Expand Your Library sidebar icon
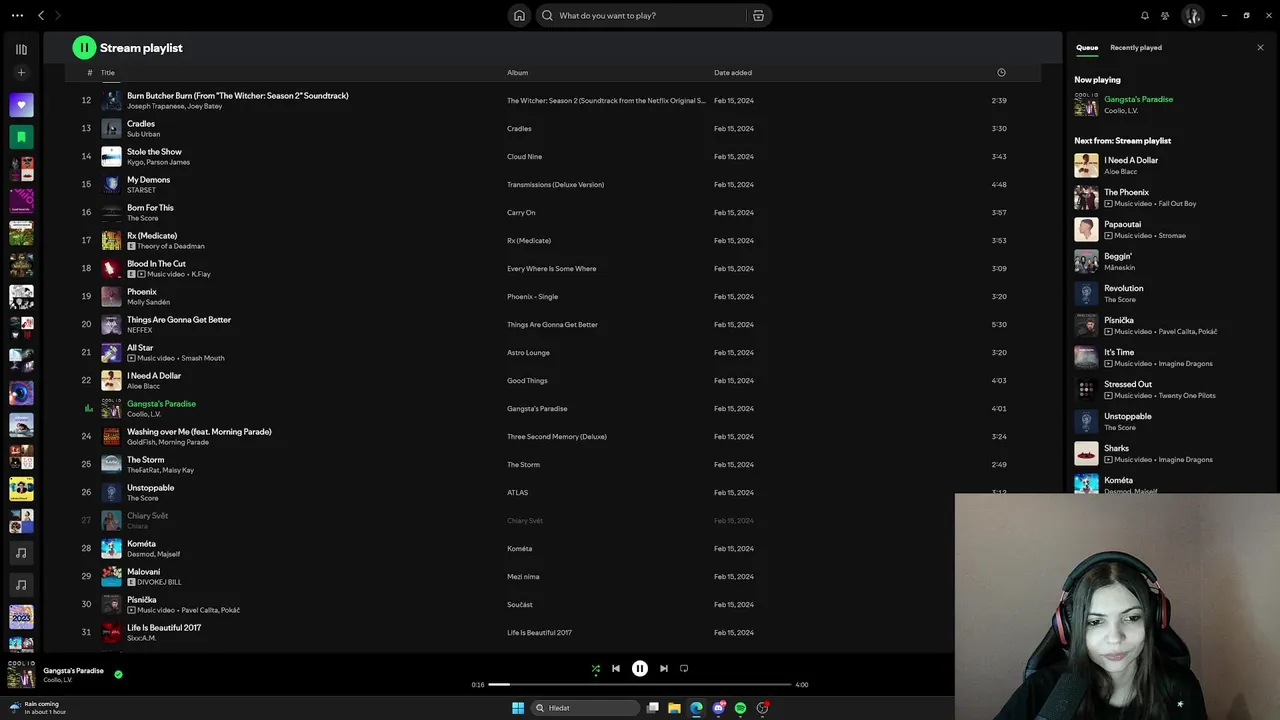 pyautogui.click(x=21, y=49)
